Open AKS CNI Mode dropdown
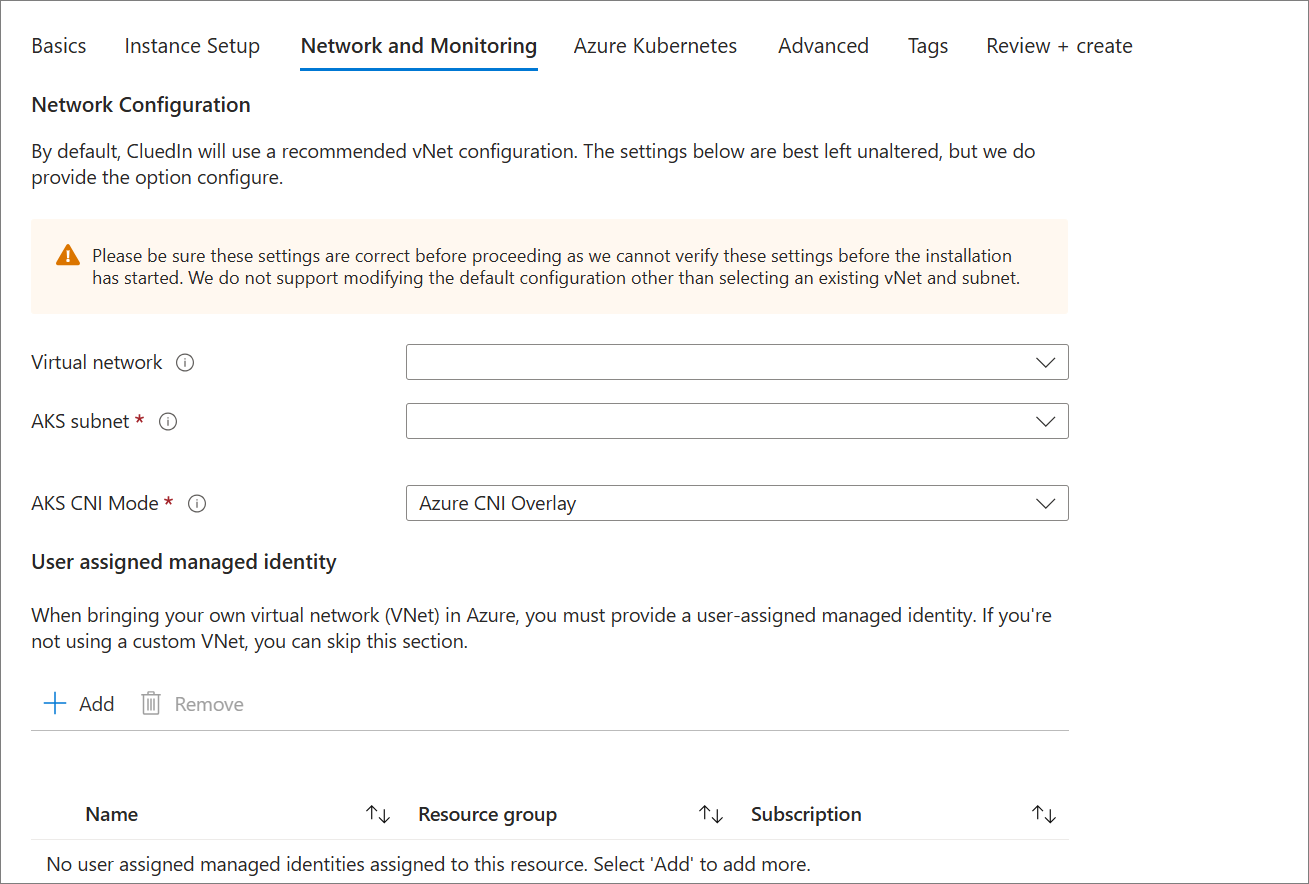1309x884 pixels. point(737,503)
